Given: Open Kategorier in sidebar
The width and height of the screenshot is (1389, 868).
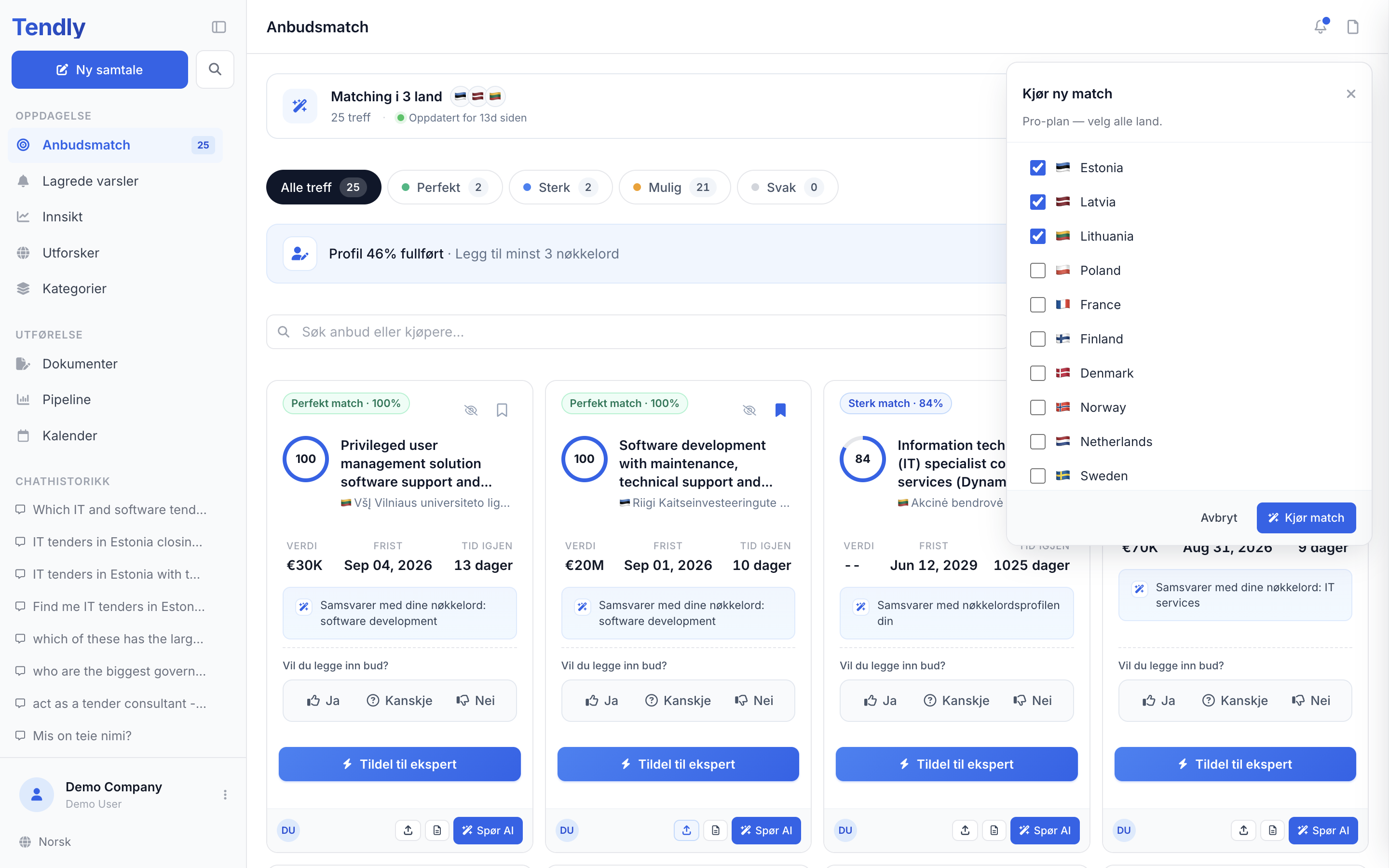Looking at the screenshot, I should coord(115,288).
